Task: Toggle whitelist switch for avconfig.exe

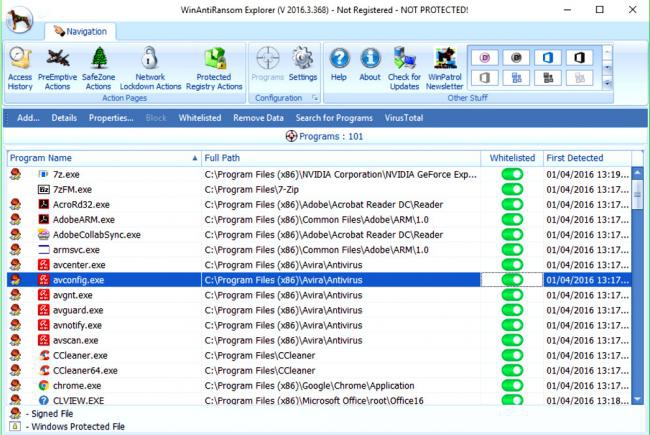Action: (512, 280)
